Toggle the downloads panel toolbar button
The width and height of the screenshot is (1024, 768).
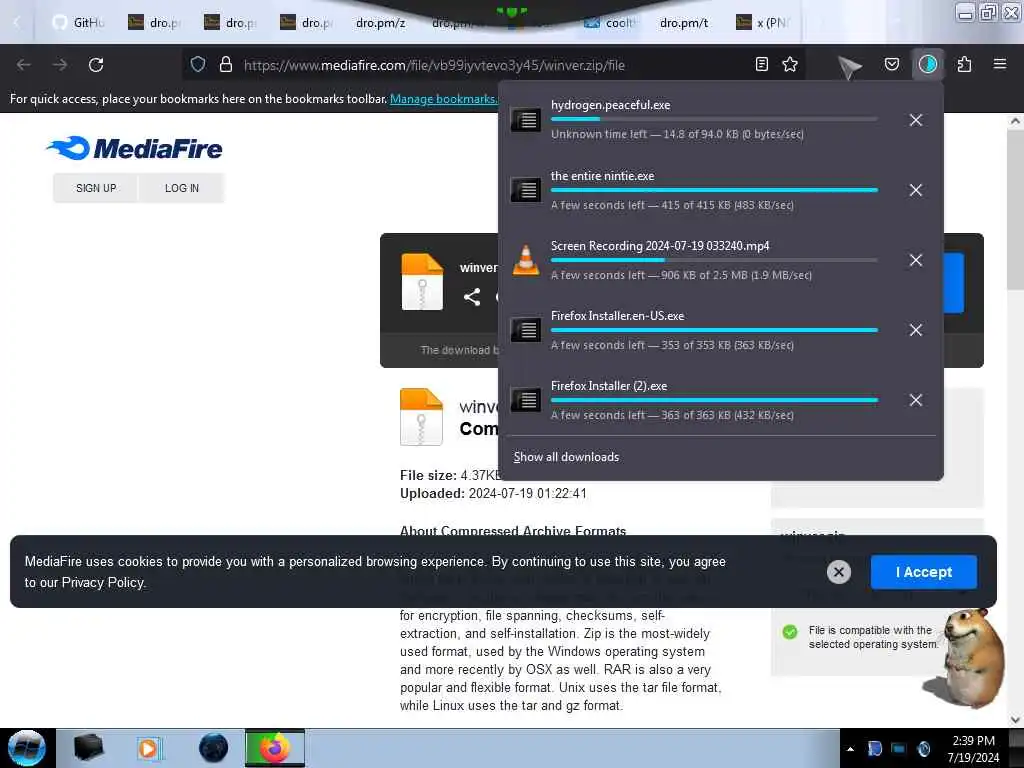tap(928, 64)
